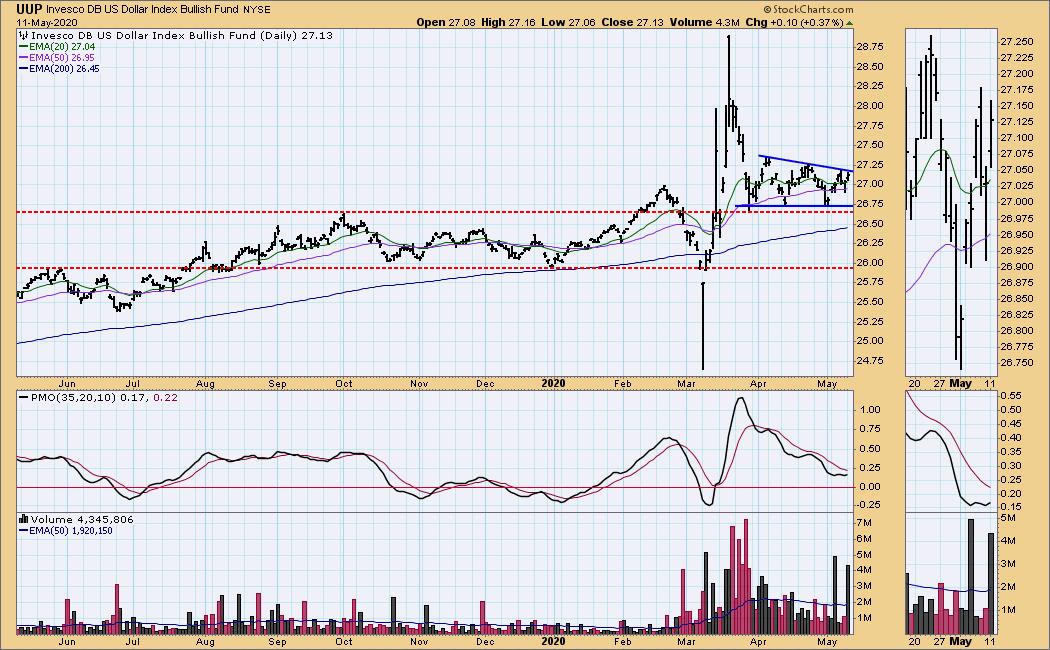Click the Dec label below the volume panel

[485, 641]
